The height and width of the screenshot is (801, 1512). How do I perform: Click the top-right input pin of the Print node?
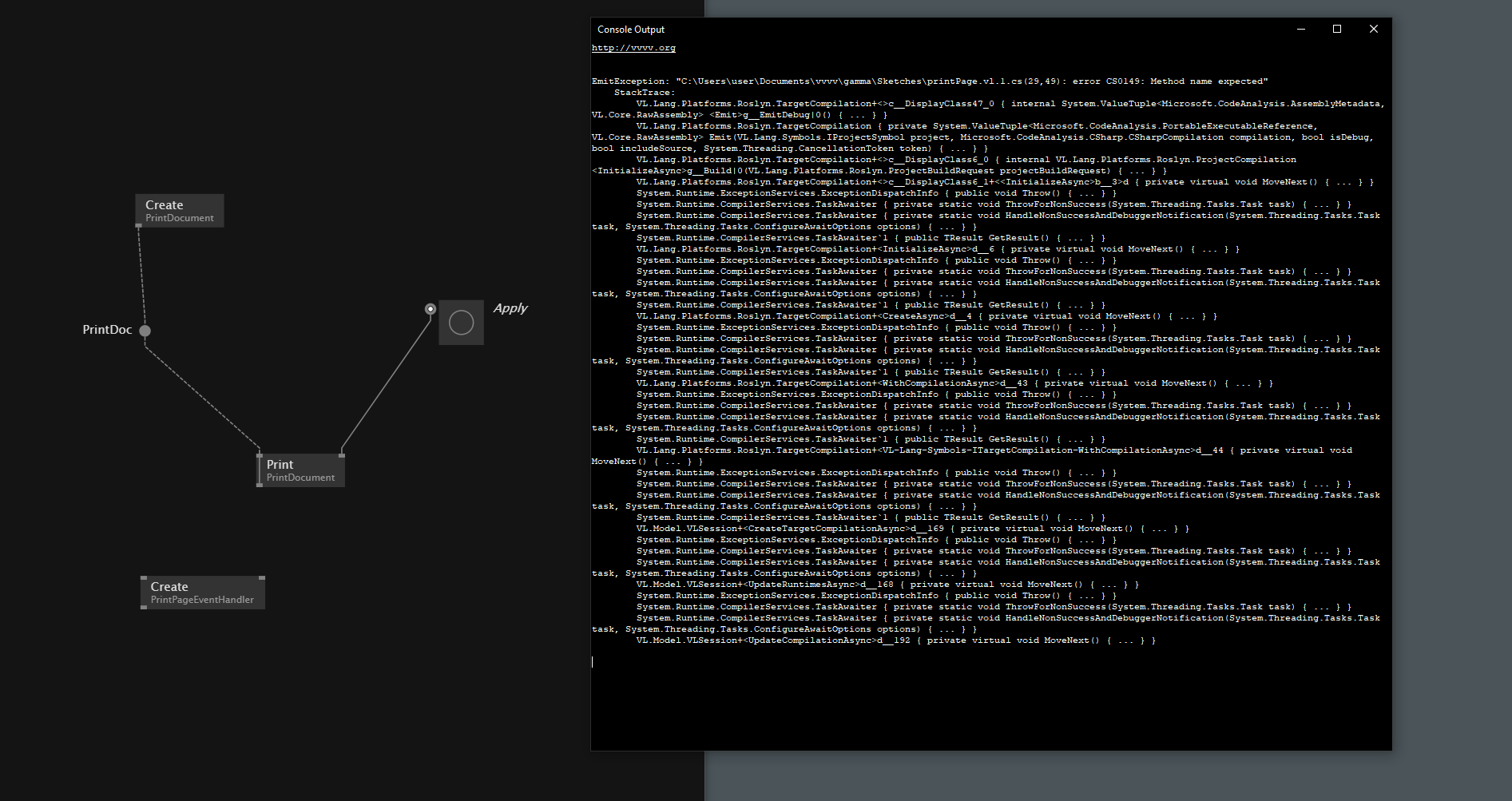tap(342, 455)
